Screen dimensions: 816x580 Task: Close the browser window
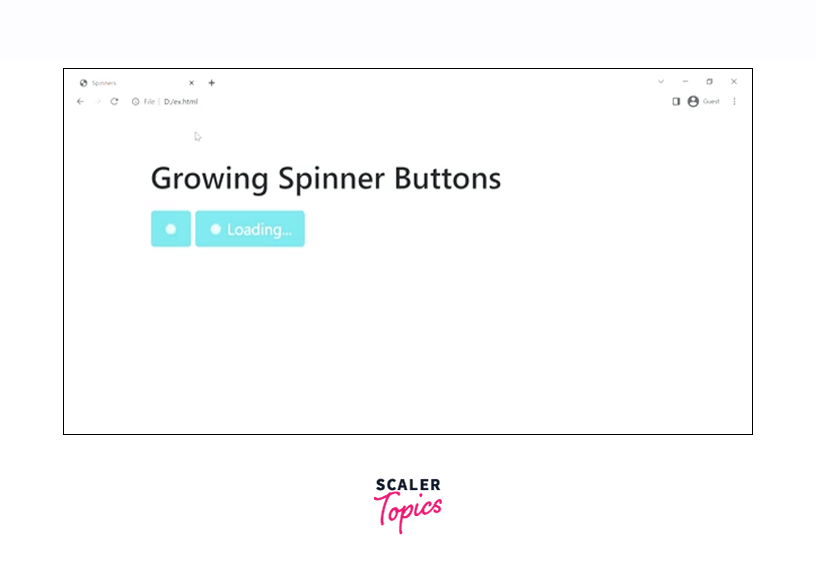[733, 81]
